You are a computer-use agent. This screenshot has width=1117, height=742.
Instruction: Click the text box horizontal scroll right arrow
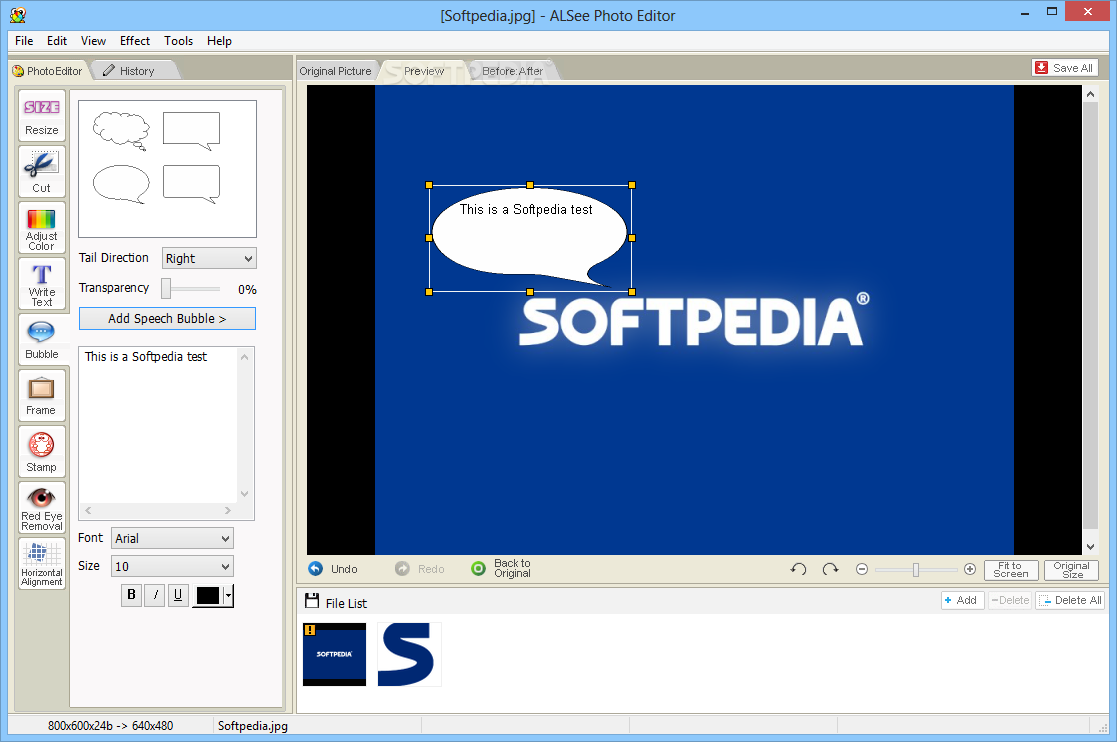pos(228,510)
